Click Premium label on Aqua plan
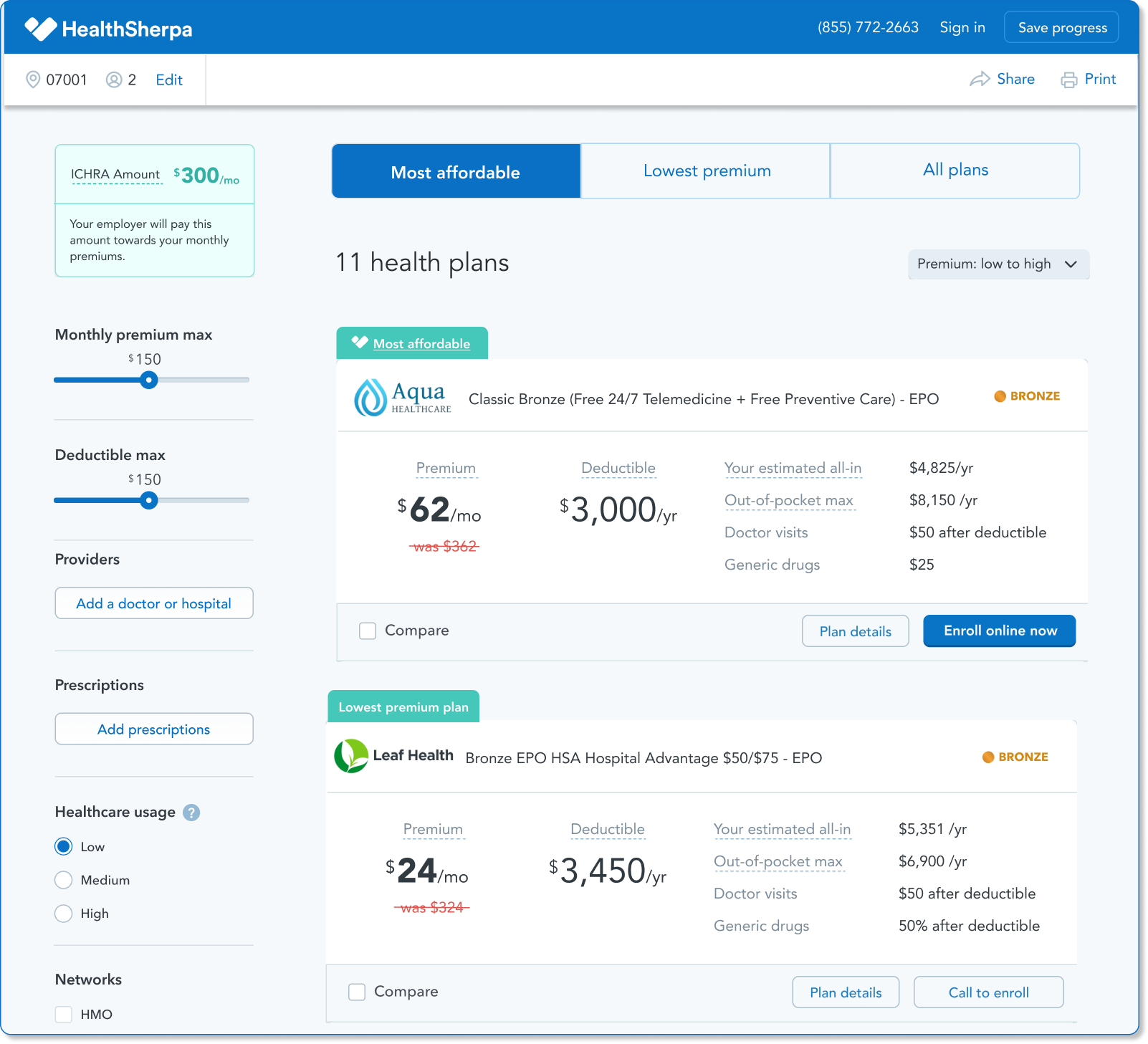The image size is (1148, 1044). click(446, 468)
